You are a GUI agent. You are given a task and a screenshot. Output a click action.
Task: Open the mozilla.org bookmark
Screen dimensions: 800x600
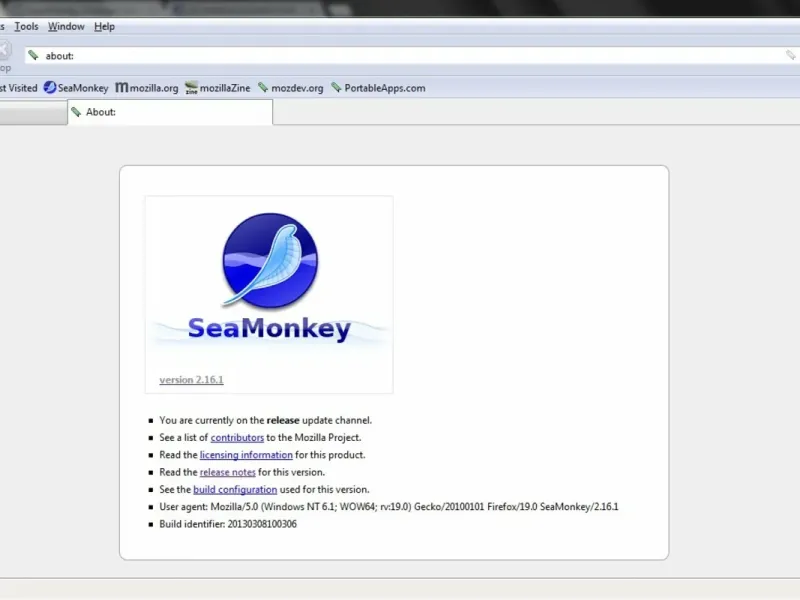[147, 88]
